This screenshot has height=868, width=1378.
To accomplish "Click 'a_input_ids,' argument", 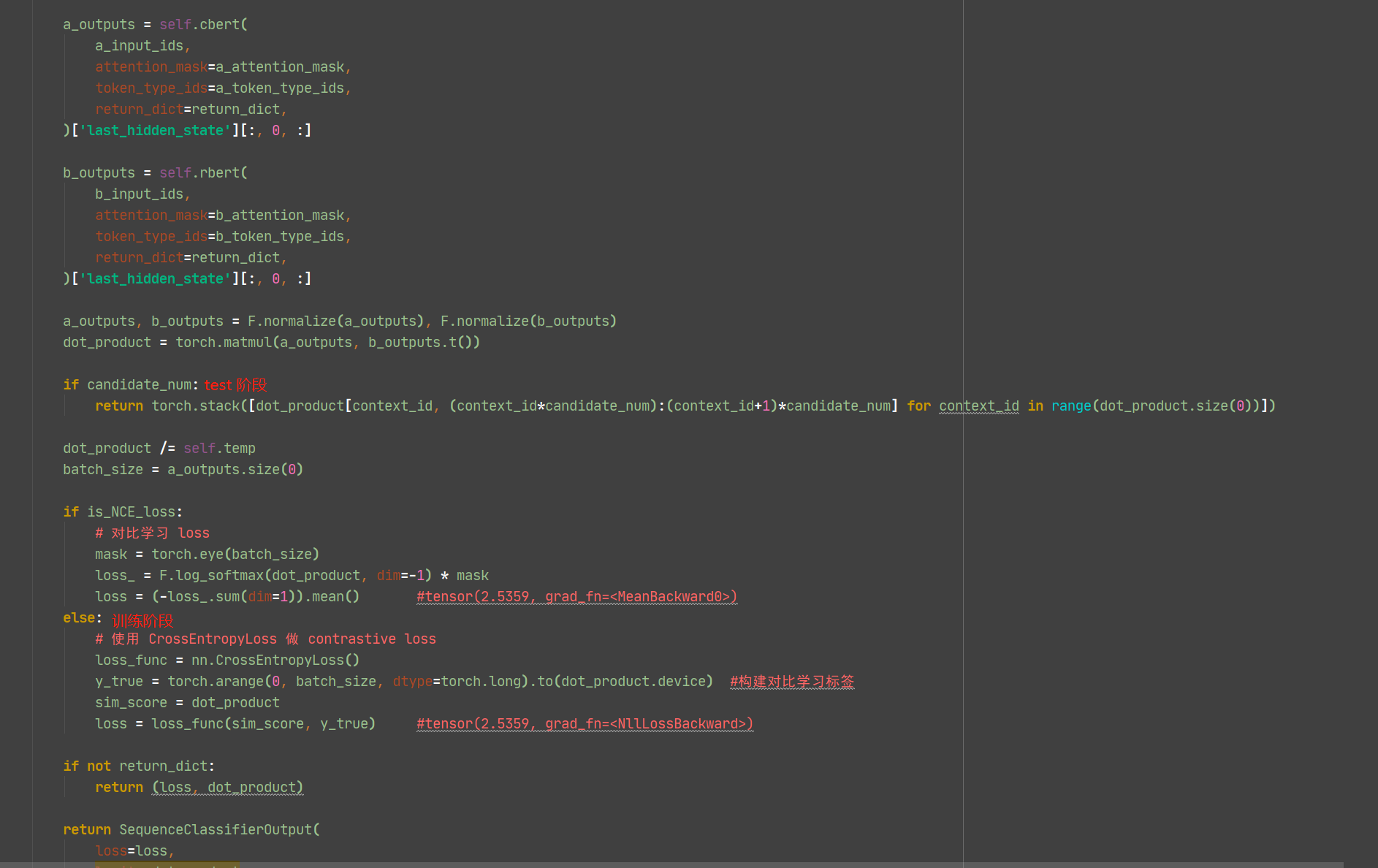I will [143, 46].
